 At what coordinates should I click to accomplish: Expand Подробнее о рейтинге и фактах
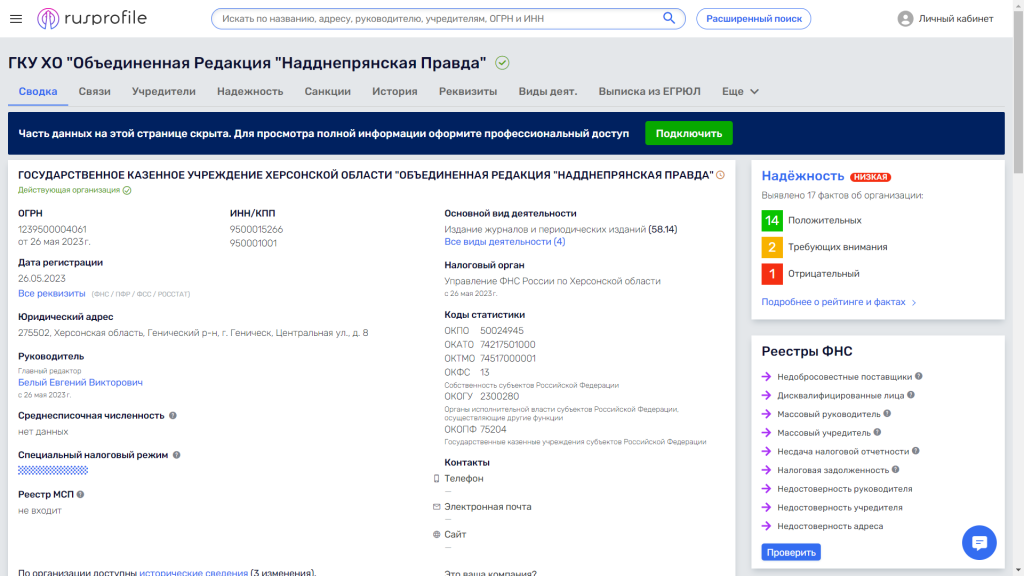(x=838, y=302)
